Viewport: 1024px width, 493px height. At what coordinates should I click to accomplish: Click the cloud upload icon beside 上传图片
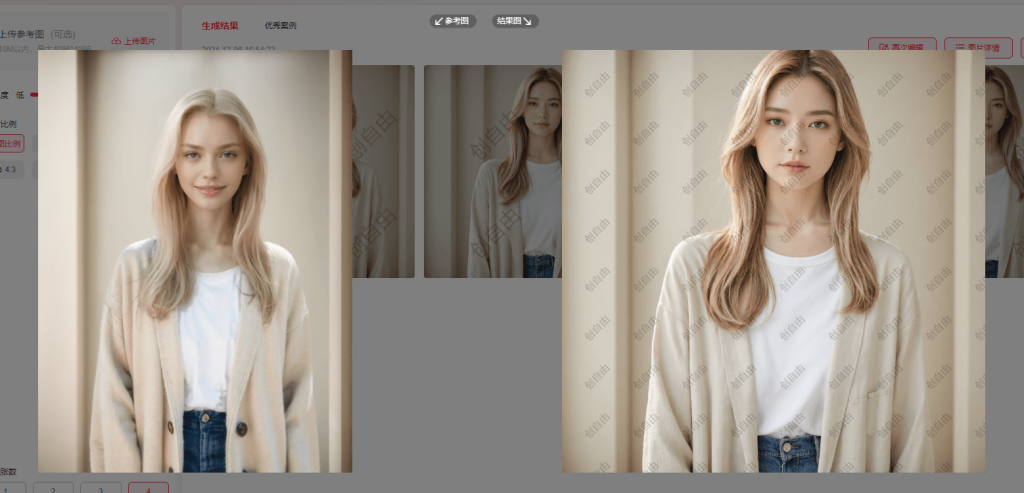click(x=116, y=42)
